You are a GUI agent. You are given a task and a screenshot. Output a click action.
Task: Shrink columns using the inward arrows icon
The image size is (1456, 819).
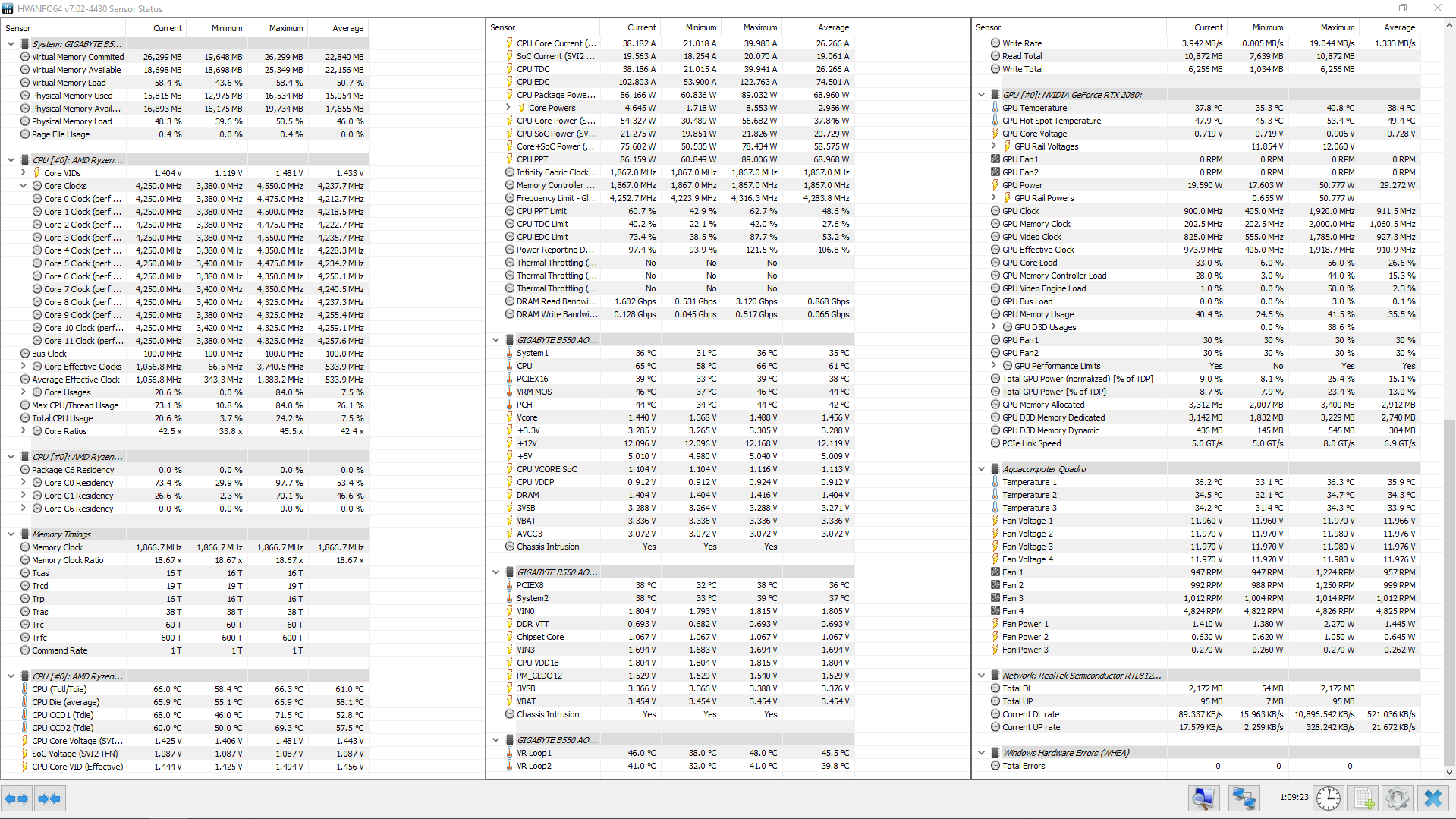click(x=50, y=798)
